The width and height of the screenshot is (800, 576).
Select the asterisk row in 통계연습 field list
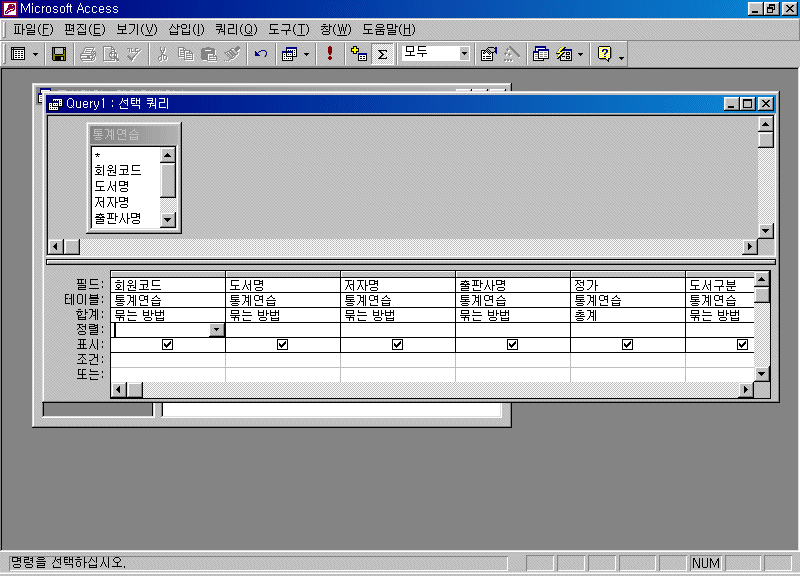126,155
